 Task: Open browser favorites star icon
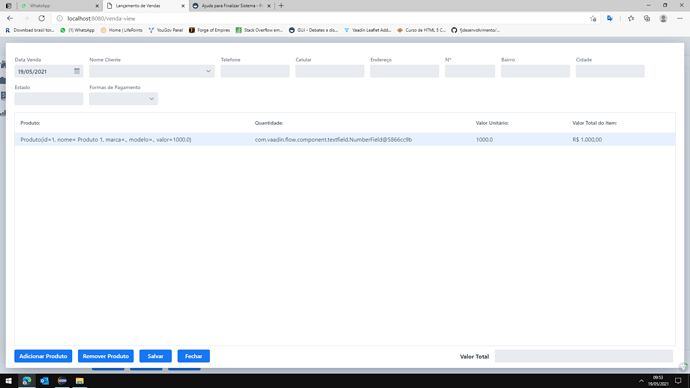(x=631, y=18)
